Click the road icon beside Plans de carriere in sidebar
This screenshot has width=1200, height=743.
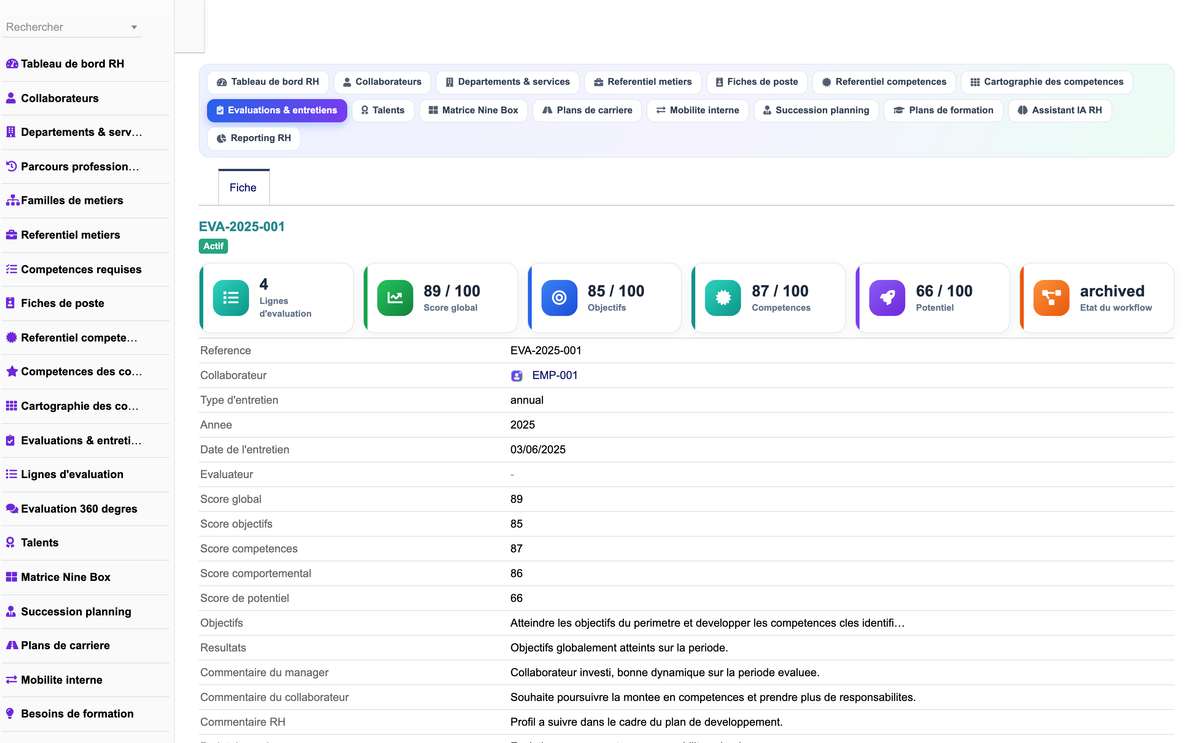[12, 645]
